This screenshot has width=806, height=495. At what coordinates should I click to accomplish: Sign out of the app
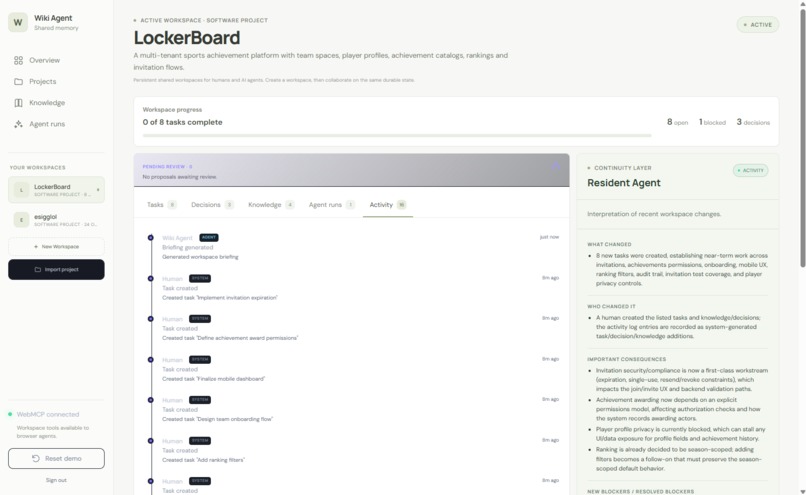[x=56, y=480]
